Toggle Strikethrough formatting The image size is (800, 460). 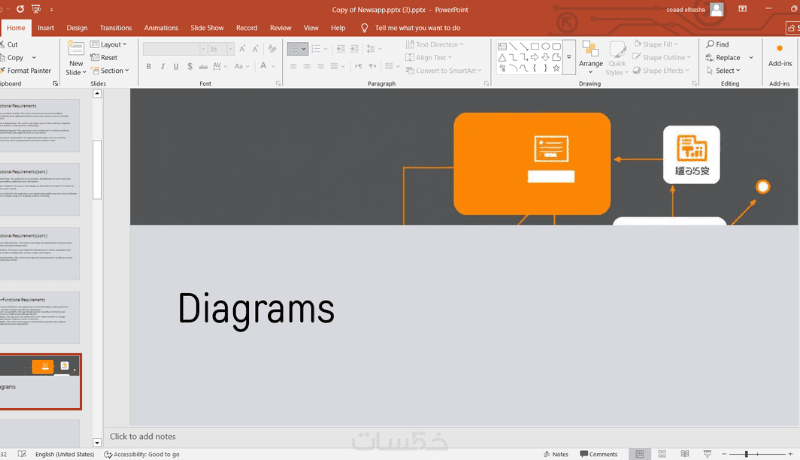pos(203,66)
